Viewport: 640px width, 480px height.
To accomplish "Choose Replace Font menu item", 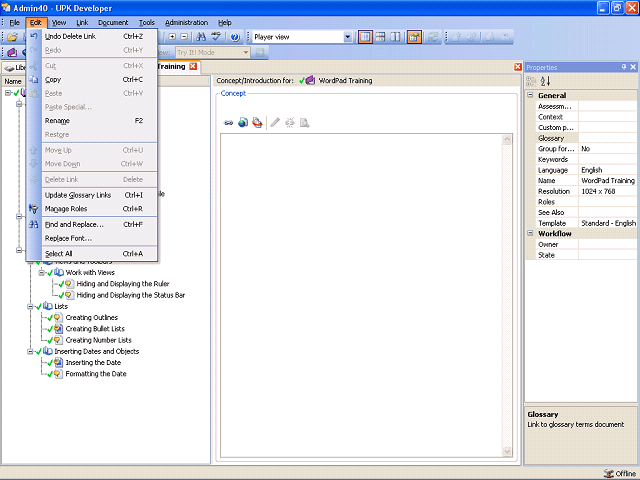I will (x=92, y=238).
